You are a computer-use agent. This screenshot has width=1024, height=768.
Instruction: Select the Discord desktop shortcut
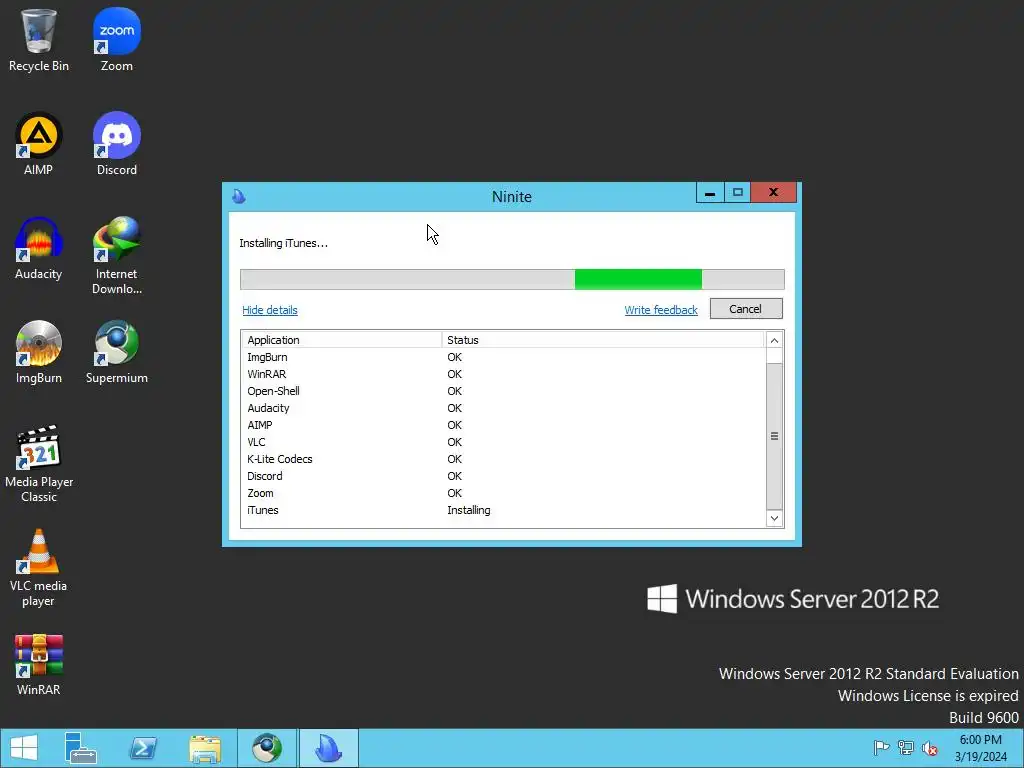(x=117, y=144)
